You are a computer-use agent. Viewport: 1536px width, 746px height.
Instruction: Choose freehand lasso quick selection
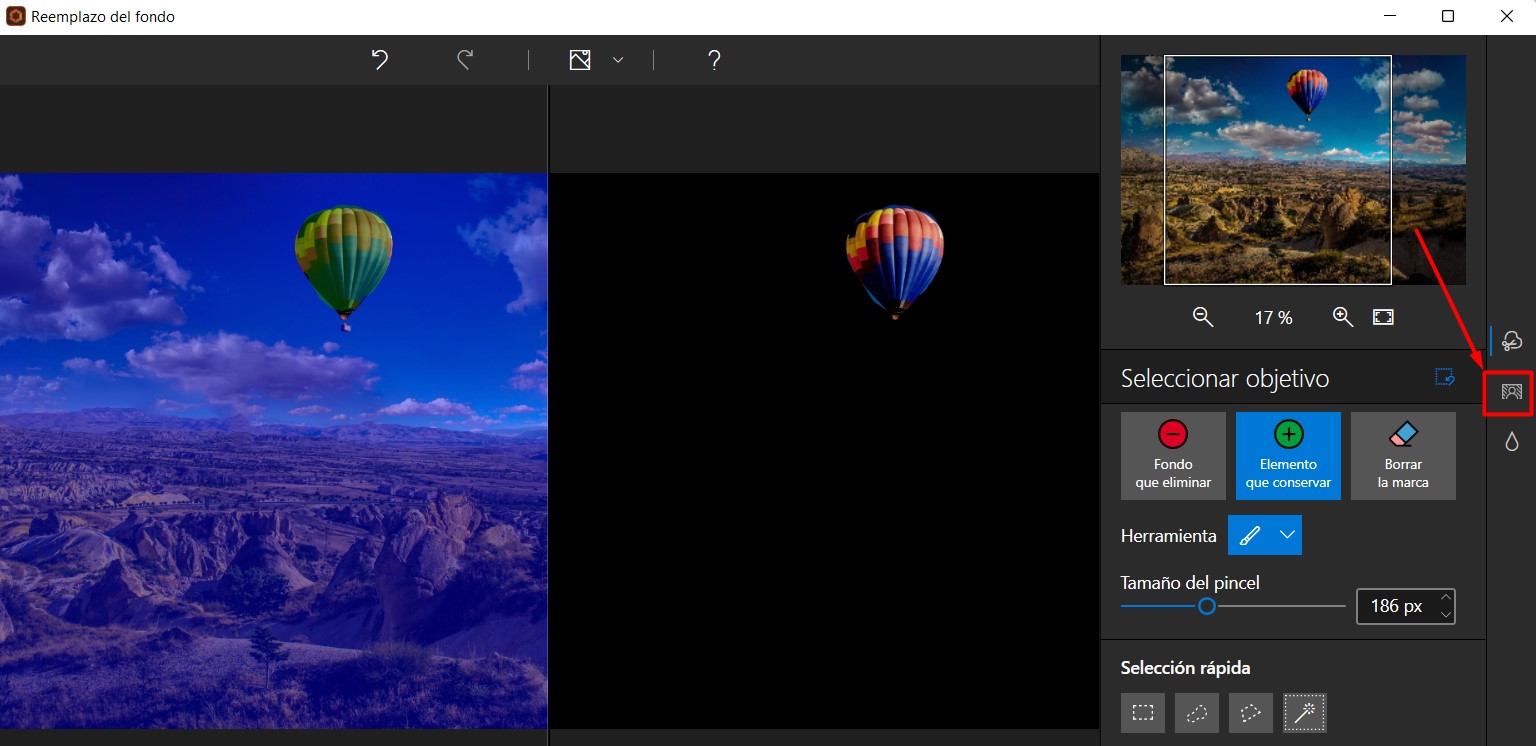(1197, 713)
